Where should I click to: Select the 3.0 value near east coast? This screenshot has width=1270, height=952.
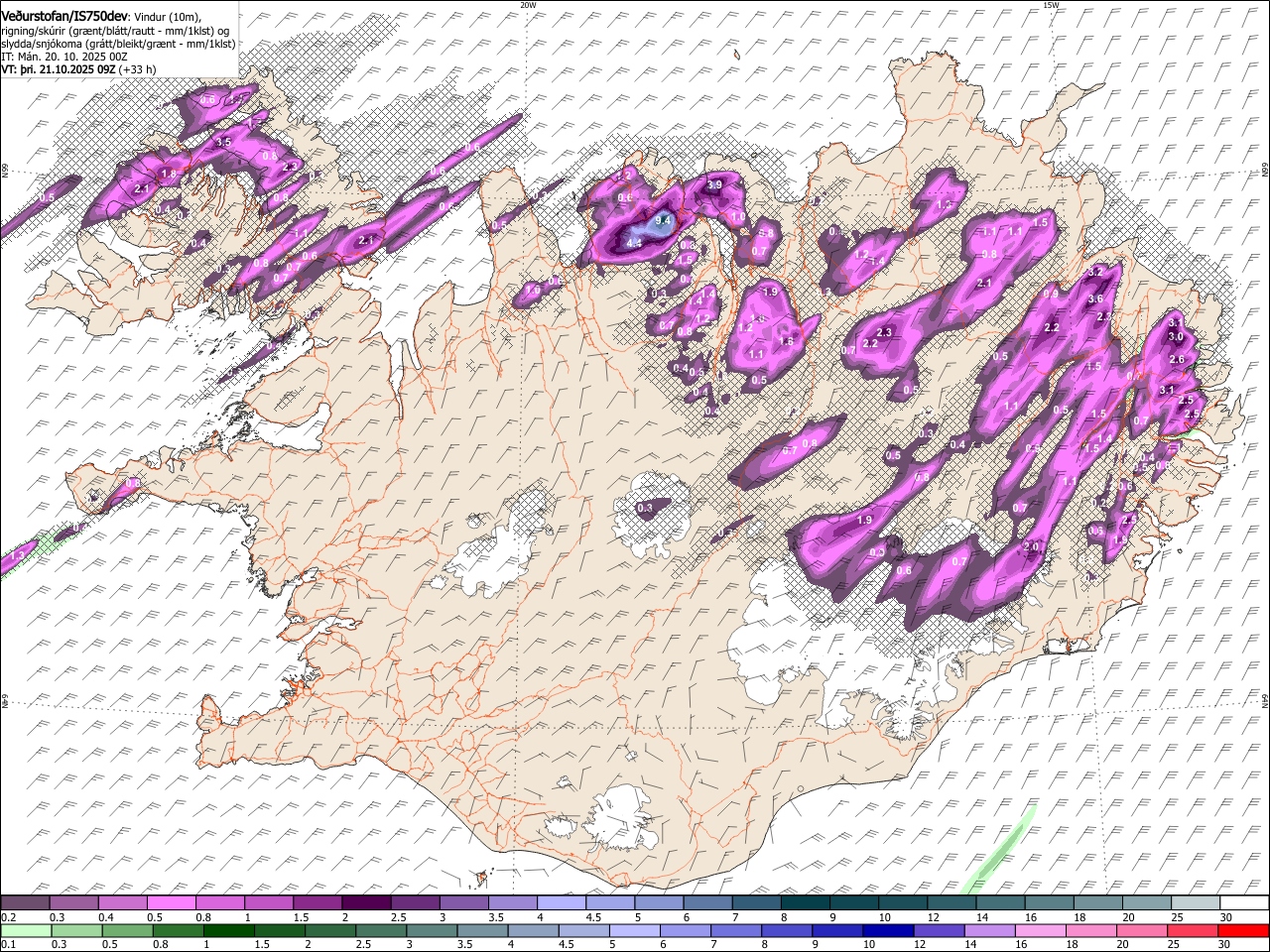click(x=1176, y=337)
